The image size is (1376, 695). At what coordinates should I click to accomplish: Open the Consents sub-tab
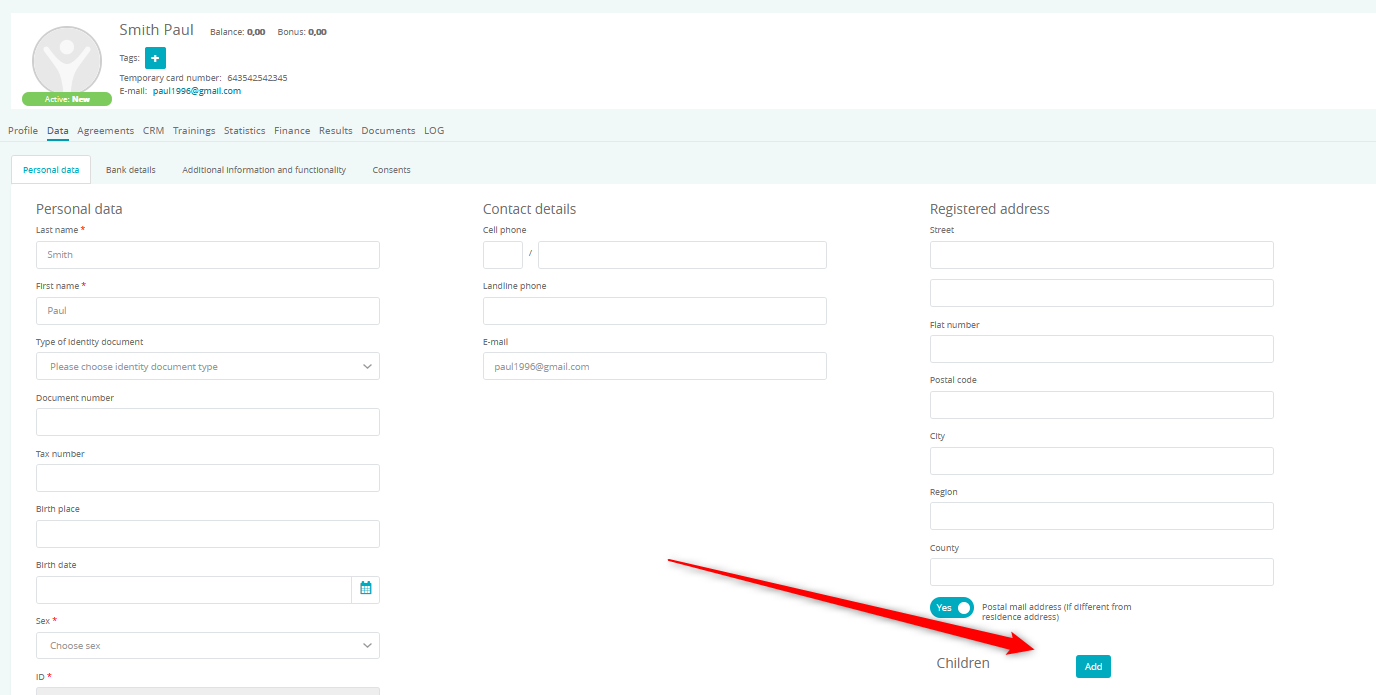click(392, 170)
